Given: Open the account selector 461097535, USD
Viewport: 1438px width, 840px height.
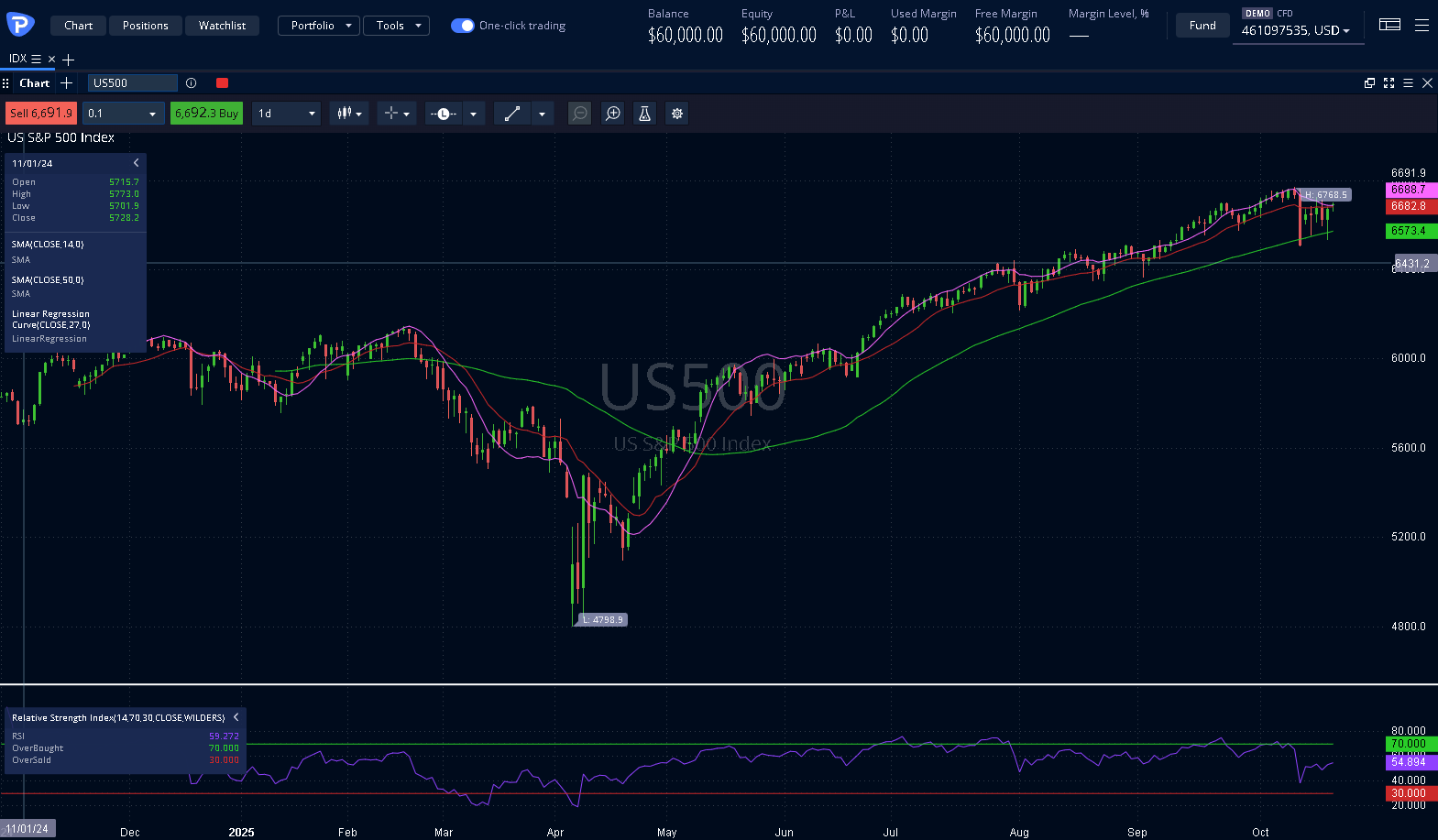Looking at the screenshot, I should (1296, 31).
